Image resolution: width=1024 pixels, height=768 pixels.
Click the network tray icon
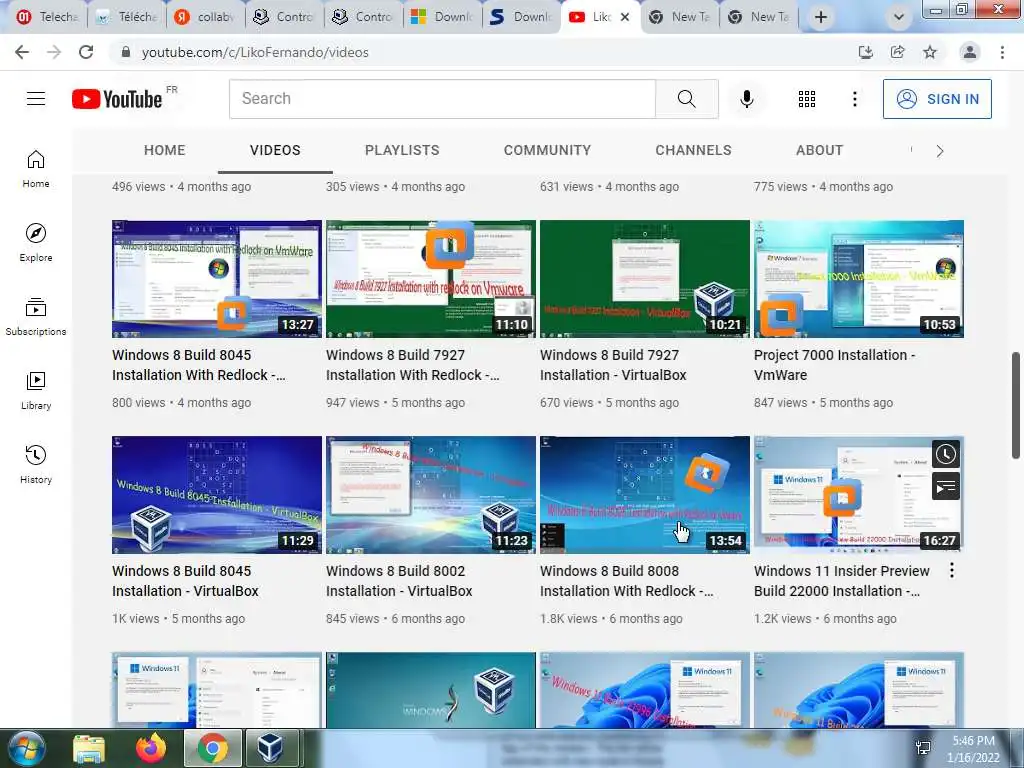click(x=923, y=748)
